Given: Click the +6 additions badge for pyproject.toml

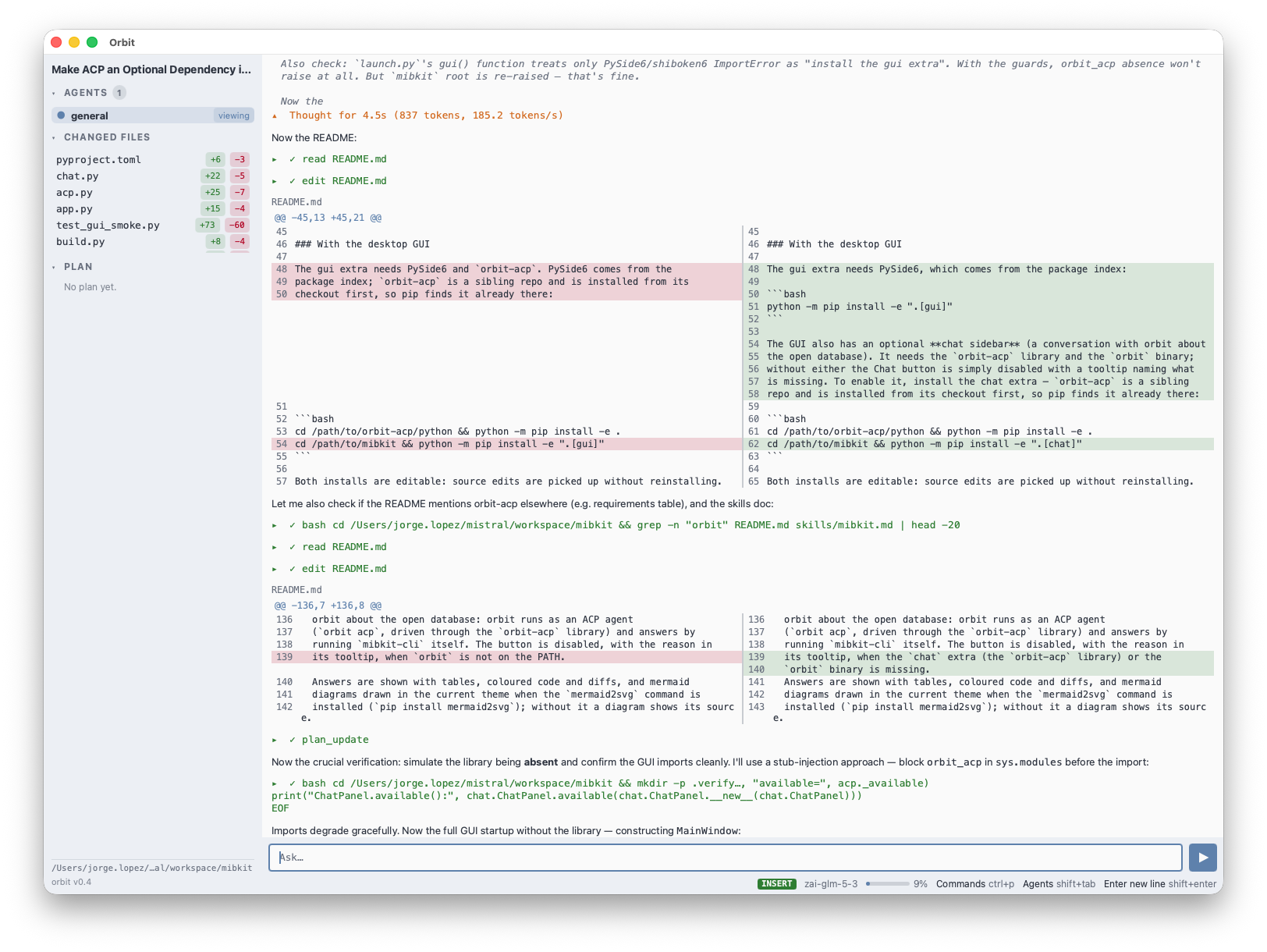Looking at the screenshot, I should pyautogui.click(x=215, y=159).
